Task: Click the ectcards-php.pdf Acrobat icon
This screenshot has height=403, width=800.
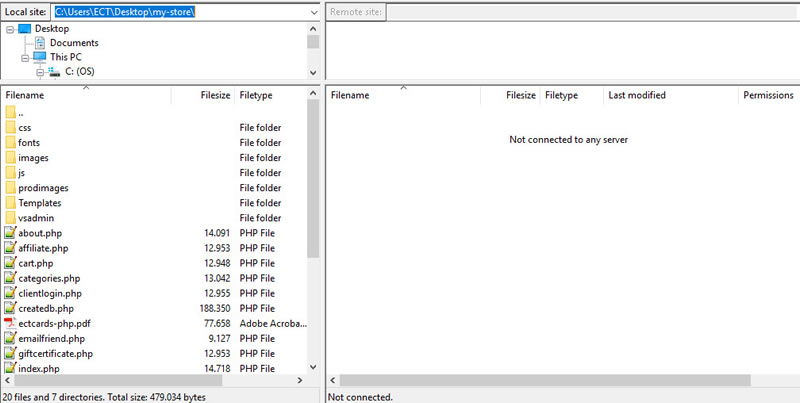Action: tap(10, 323)
